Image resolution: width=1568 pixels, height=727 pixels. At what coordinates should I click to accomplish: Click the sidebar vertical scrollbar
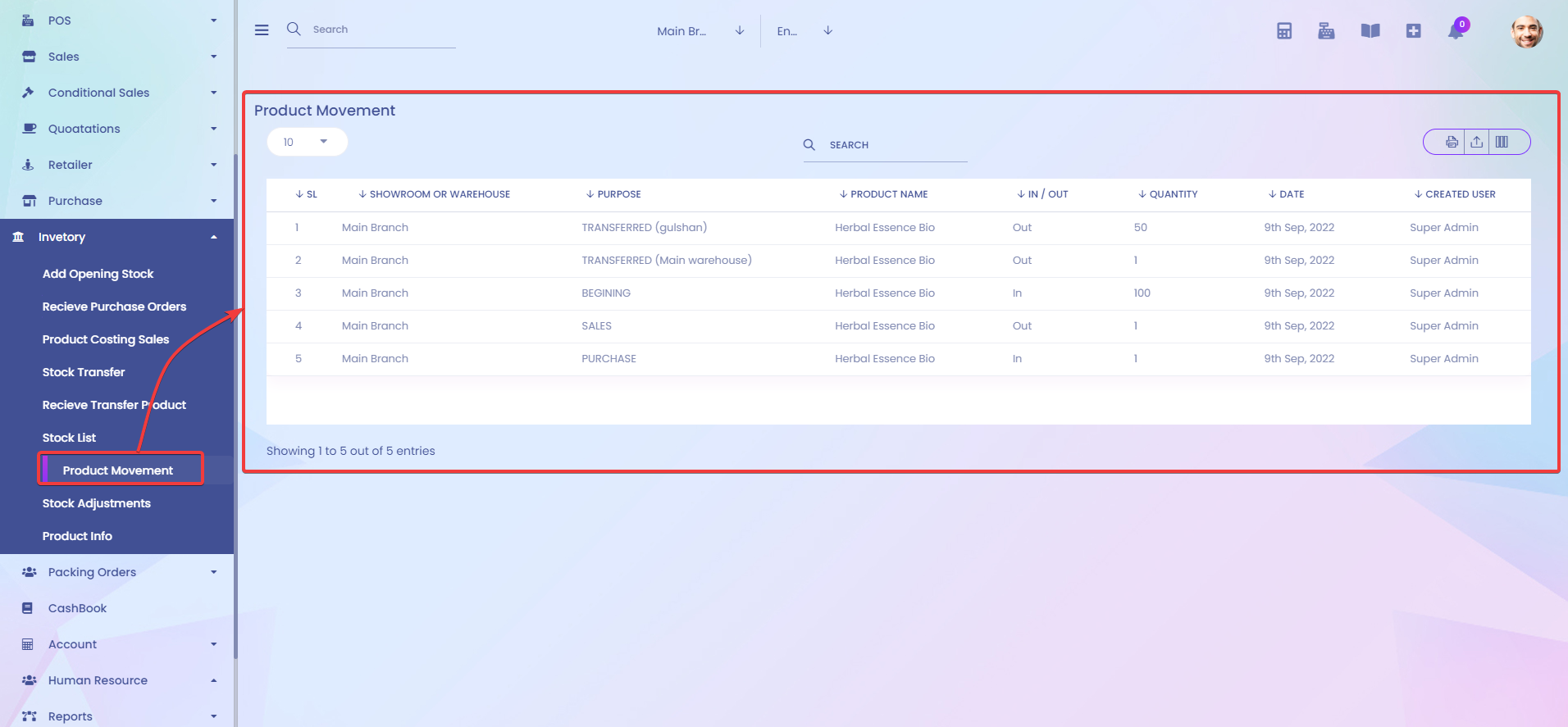[x=236, y=407]
